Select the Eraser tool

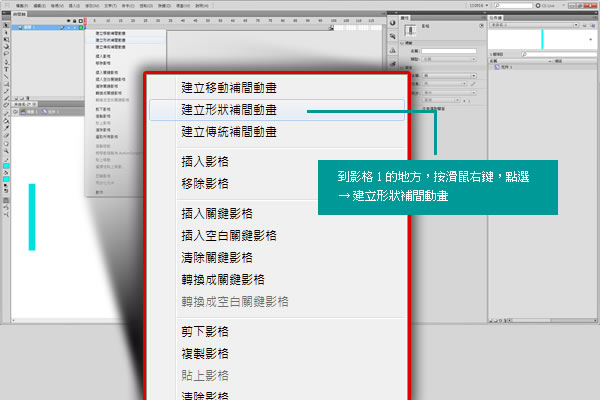(x=6, y=136)
